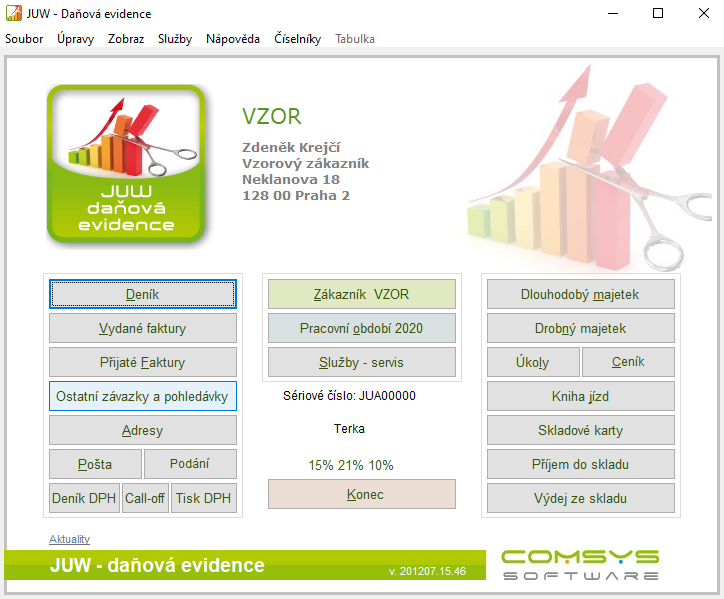Click the version v. 201207.15.46 text
724x599 pixels.
coord(427,571)
